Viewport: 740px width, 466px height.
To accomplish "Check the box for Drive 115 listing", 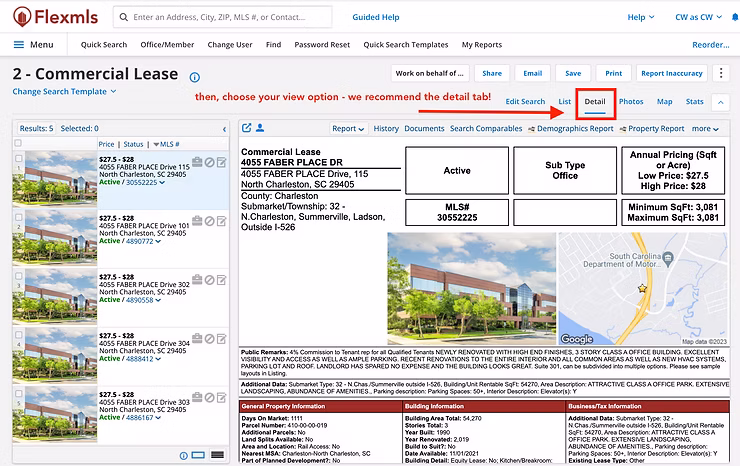I will pyautogui.click(x=18, y=159).
